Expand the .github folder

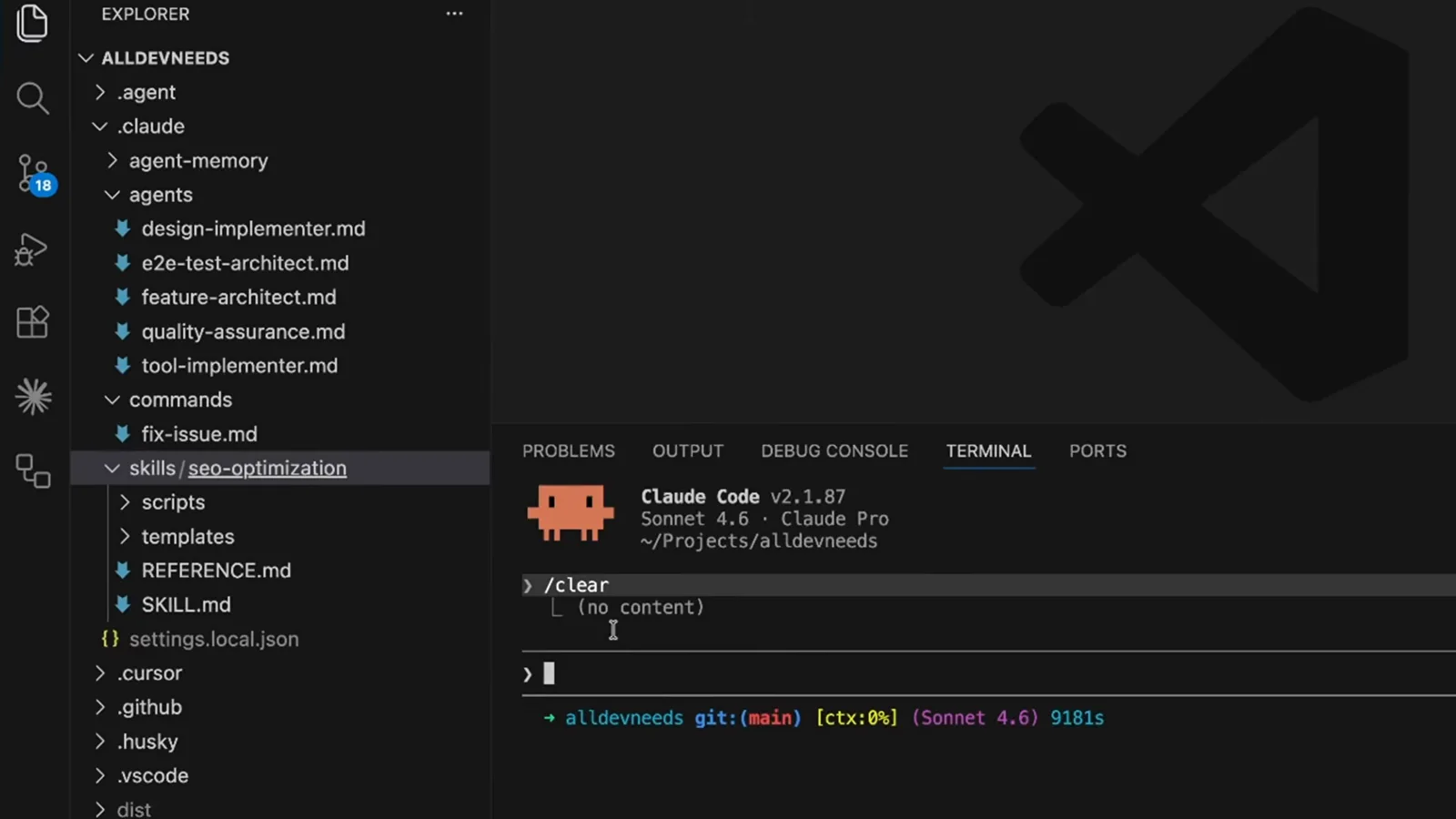(100, 707)
